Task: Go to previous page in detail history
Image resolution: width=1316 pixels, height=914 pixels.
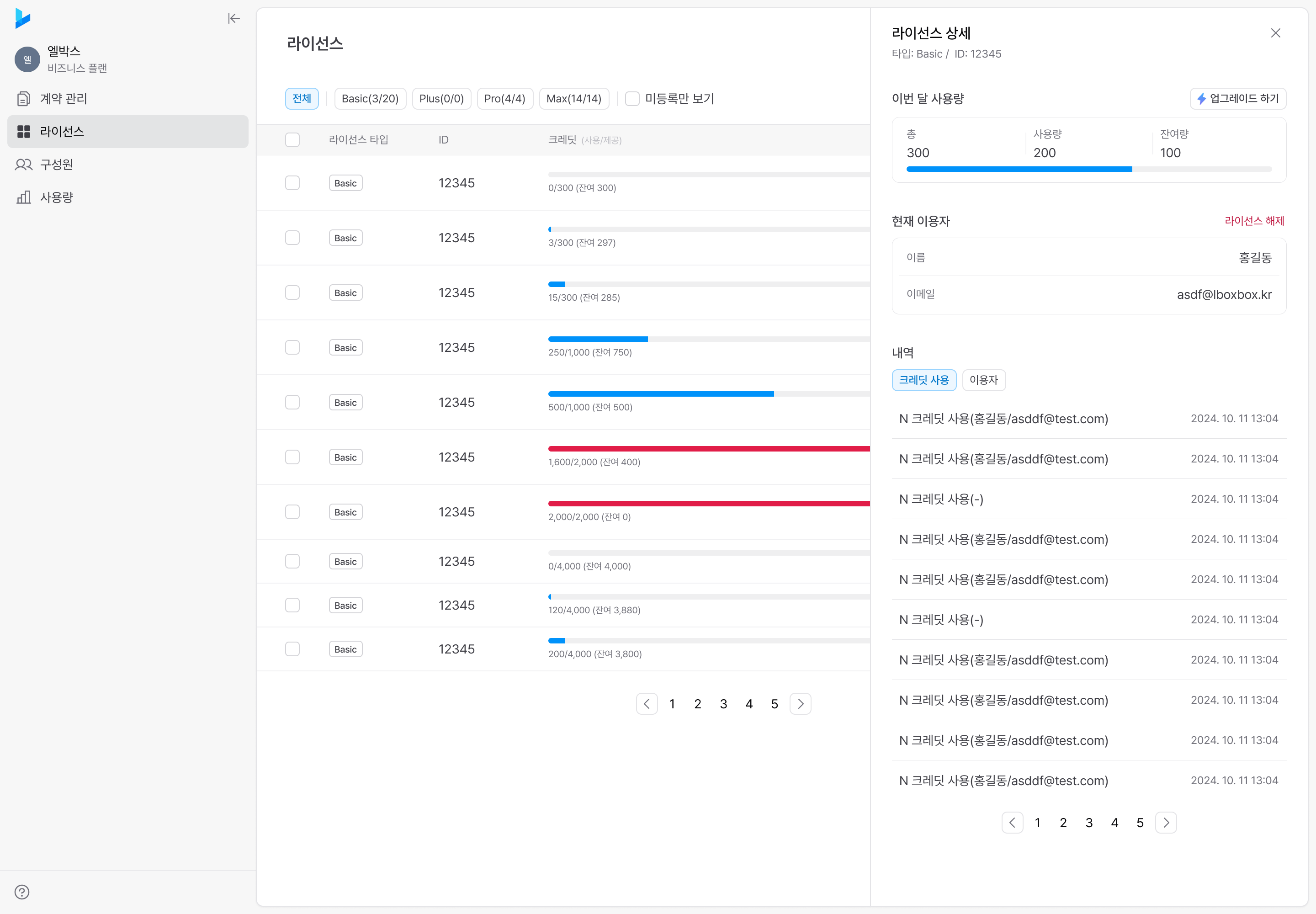Action: coord(1012,822)
